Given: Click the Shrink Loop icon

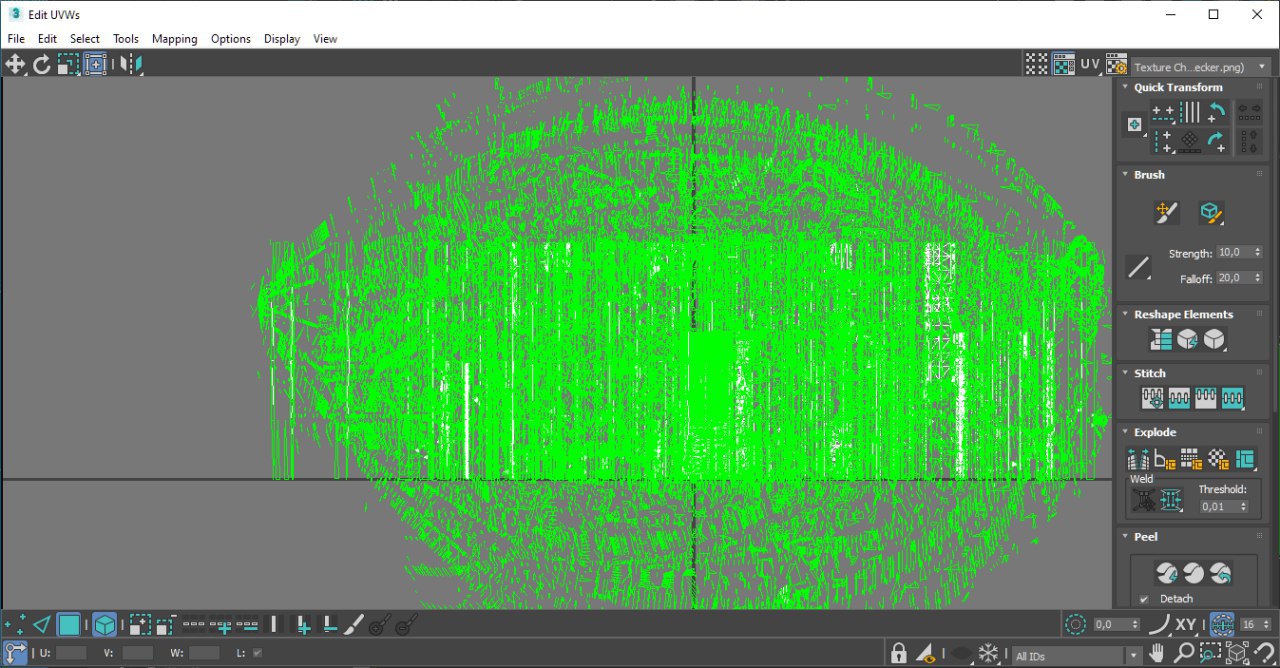Looking at the screenshot, I should coord(247,626).
